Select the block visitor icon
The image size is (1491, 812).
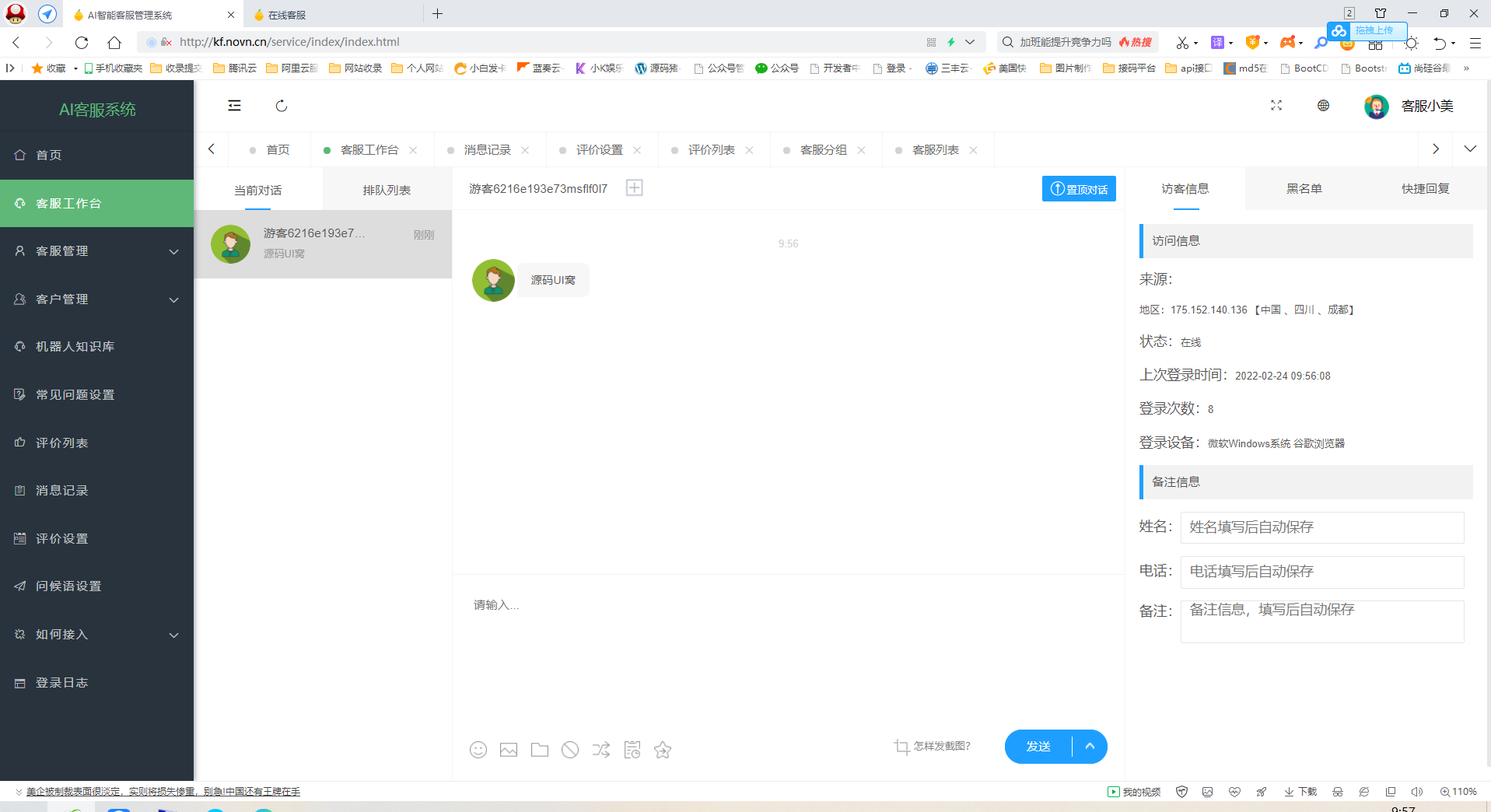coord(570,749)
